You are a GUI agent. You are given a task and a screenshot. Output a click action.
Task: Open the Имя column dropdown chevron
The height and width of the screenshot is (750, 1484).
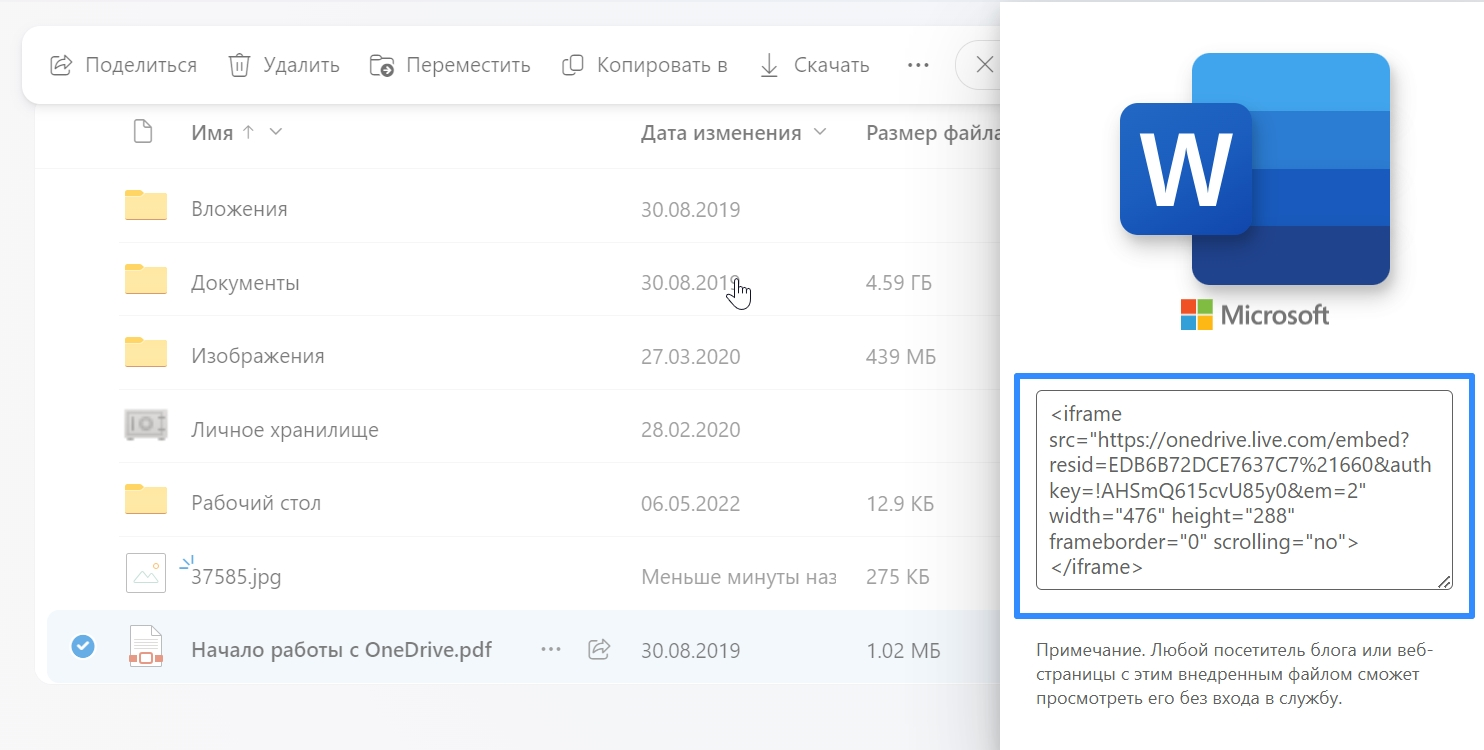point(276,132)
